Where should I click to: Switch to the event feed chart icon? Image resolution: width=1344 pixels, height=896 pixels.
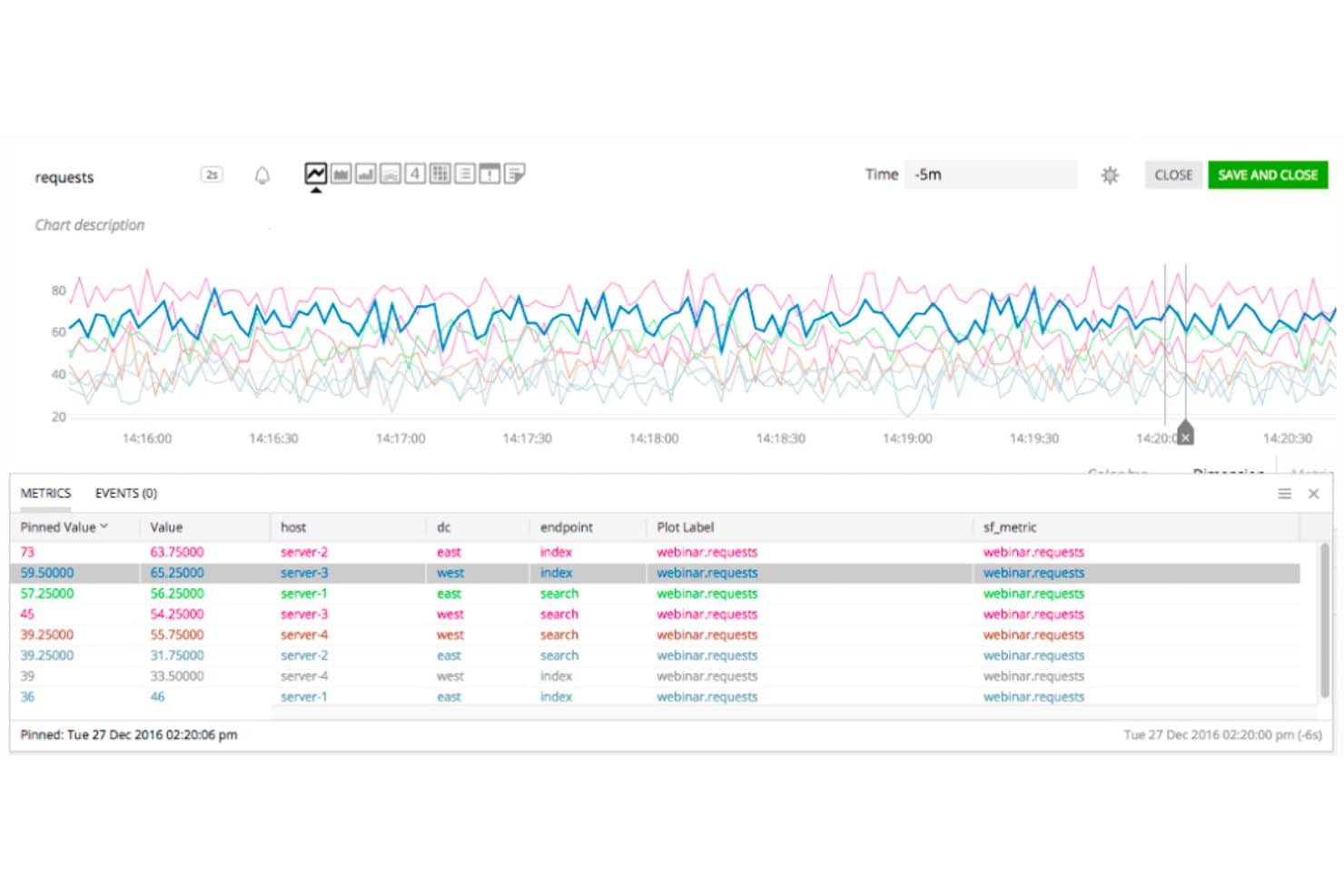click(489, 173)
